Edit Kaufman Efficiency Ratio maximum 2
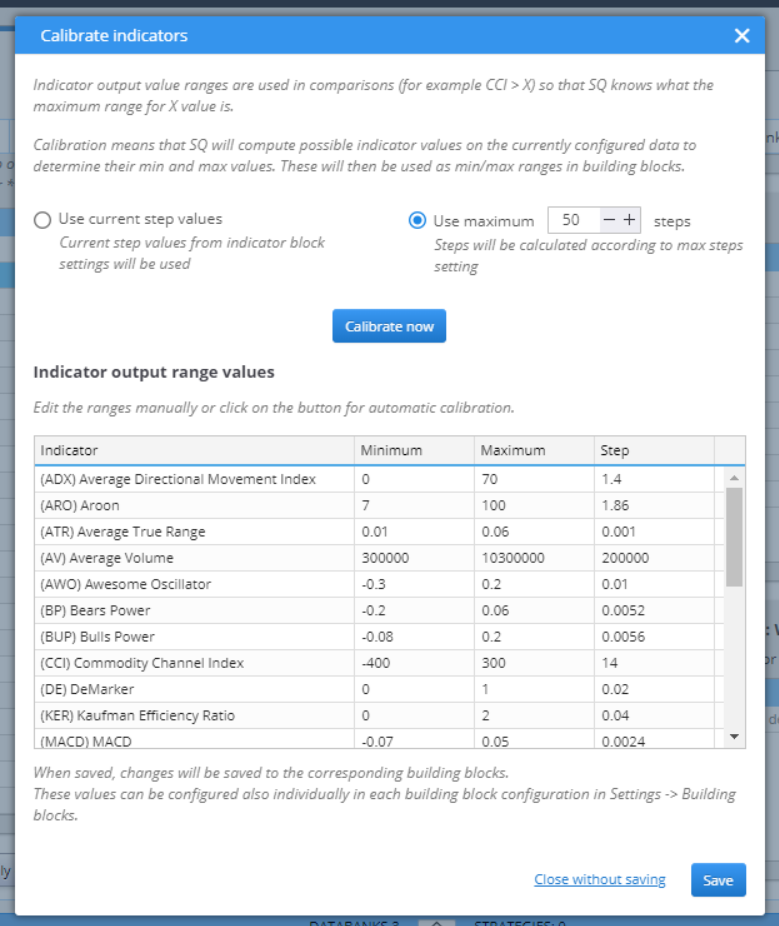The image size is (779, 926). point(534,716)
